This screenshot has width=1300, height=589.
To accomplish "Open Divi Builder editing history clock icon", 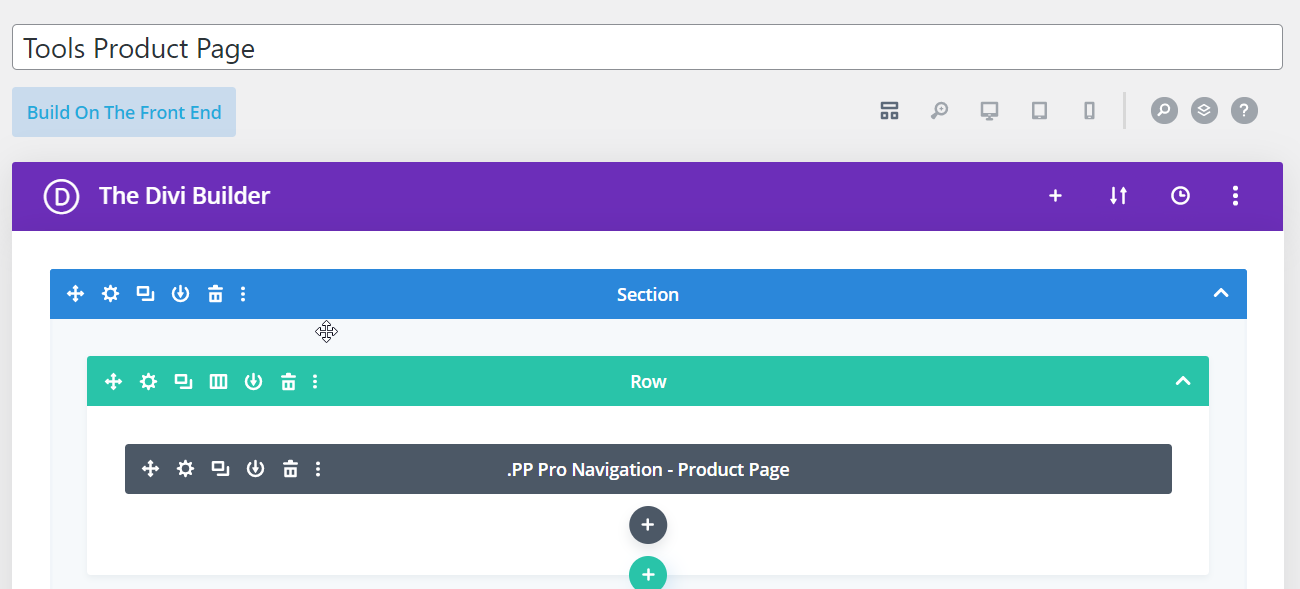I will tap(1180, 196).
